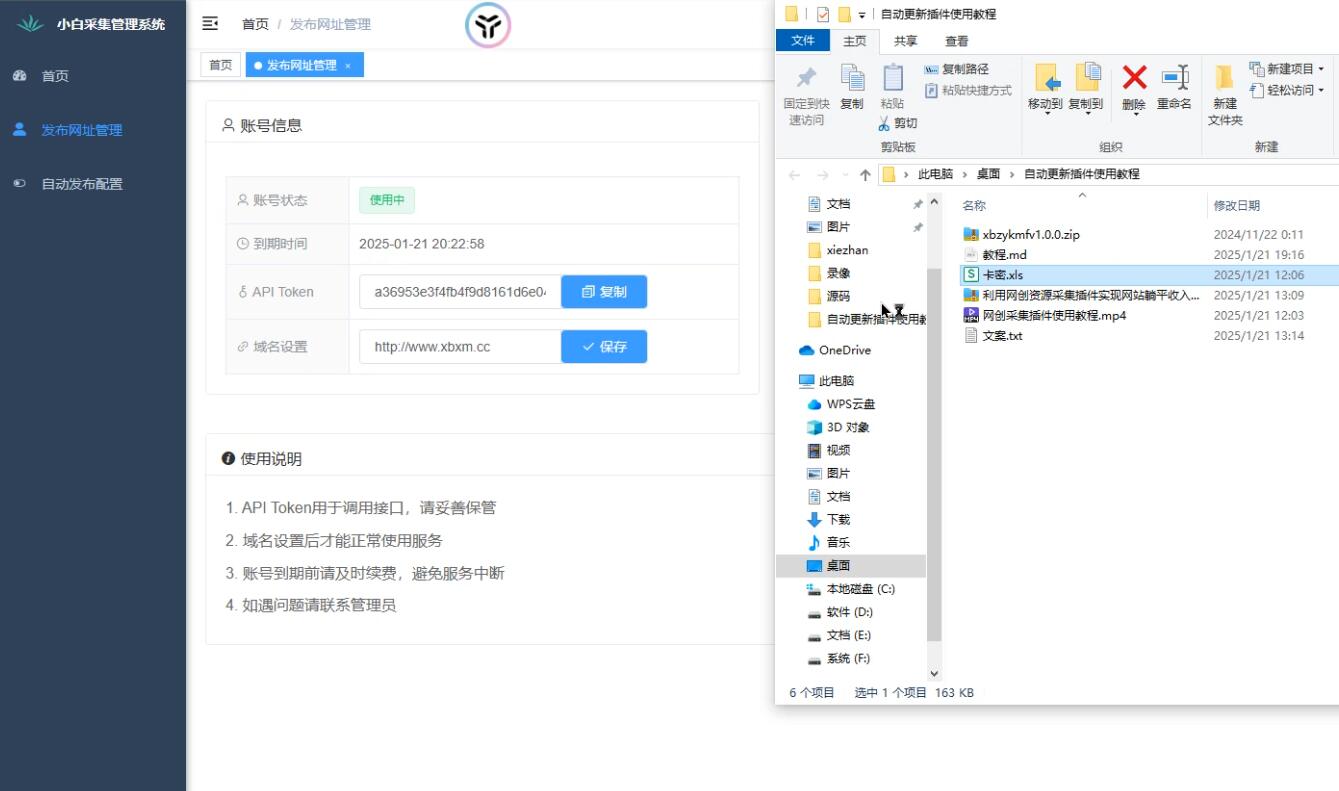The image size is (1339, 791).
Task: Click the 重命名 (Rename) icon
Action: point(1172,88)
